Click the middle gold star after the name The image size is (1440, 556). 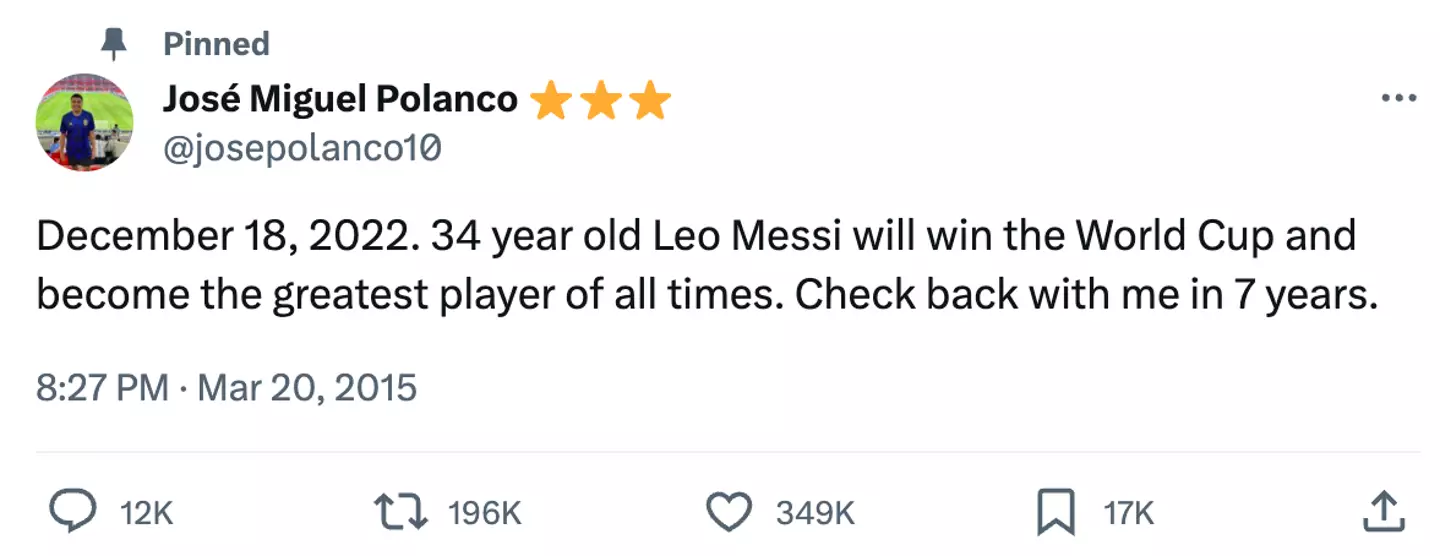point(600,100)
